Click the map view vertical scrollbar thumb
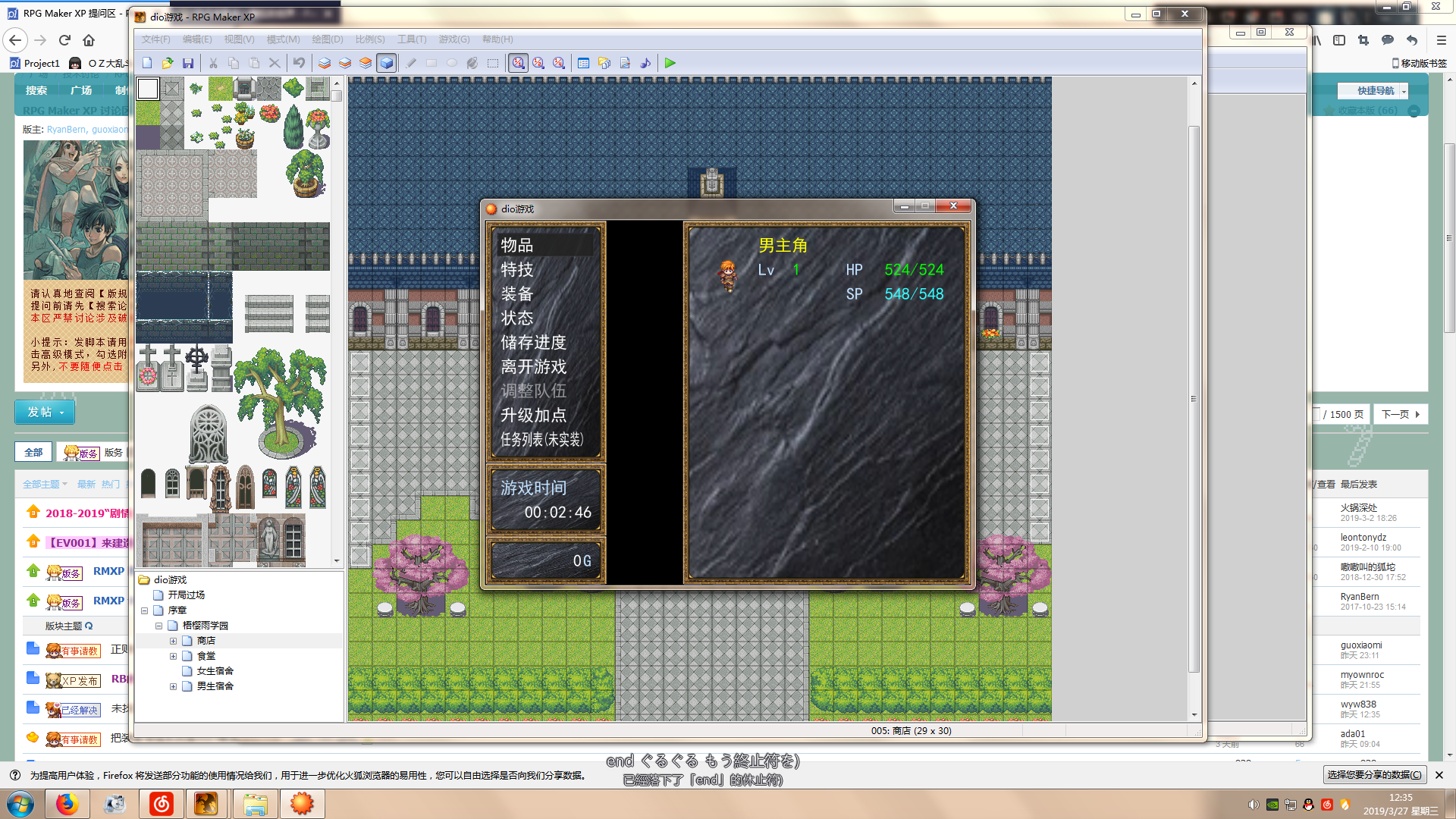This screenshot has height=819, width=1456. pyautogui.click(x=1194, y=398)
